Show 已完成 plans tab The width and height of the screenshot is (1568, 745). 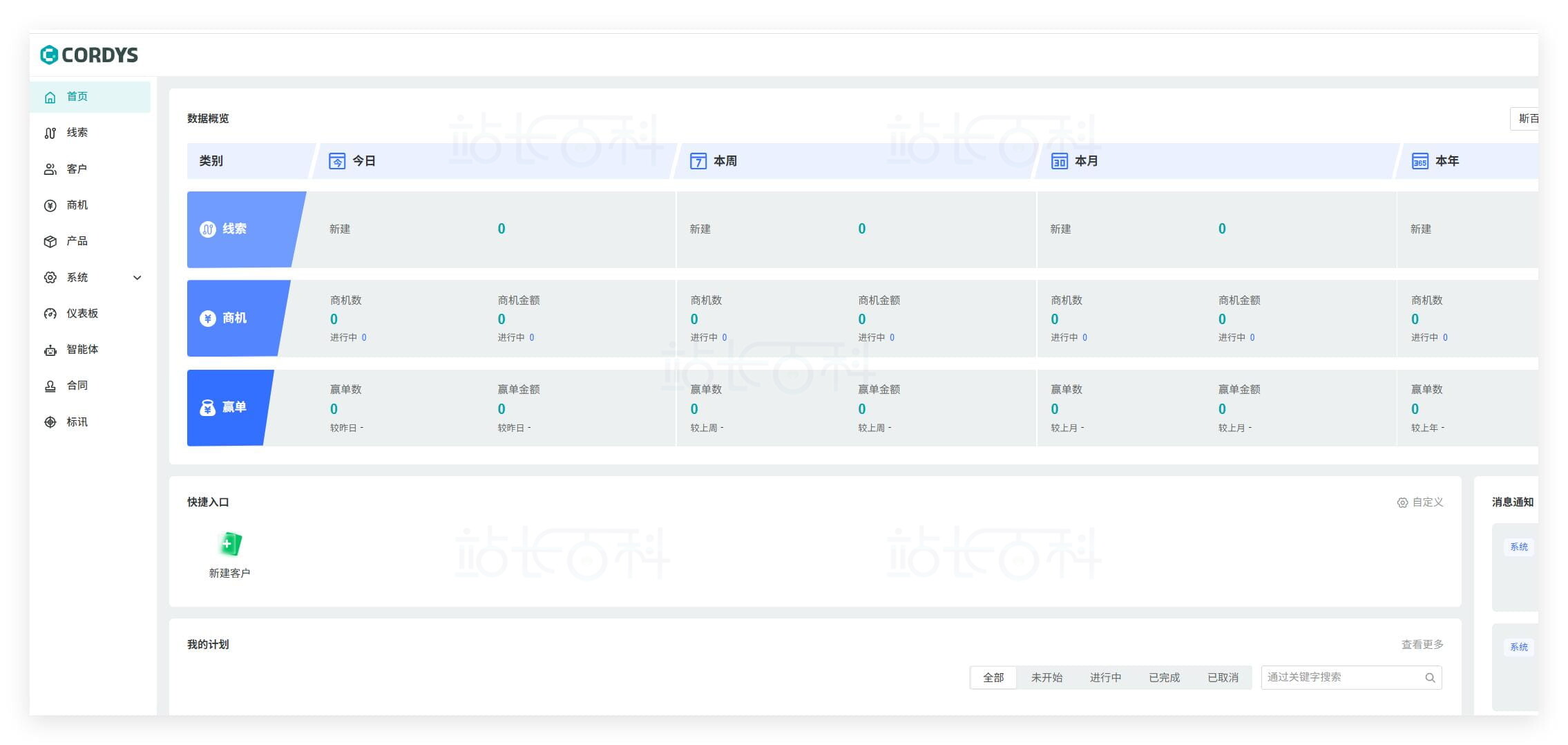coord(1164,677)
